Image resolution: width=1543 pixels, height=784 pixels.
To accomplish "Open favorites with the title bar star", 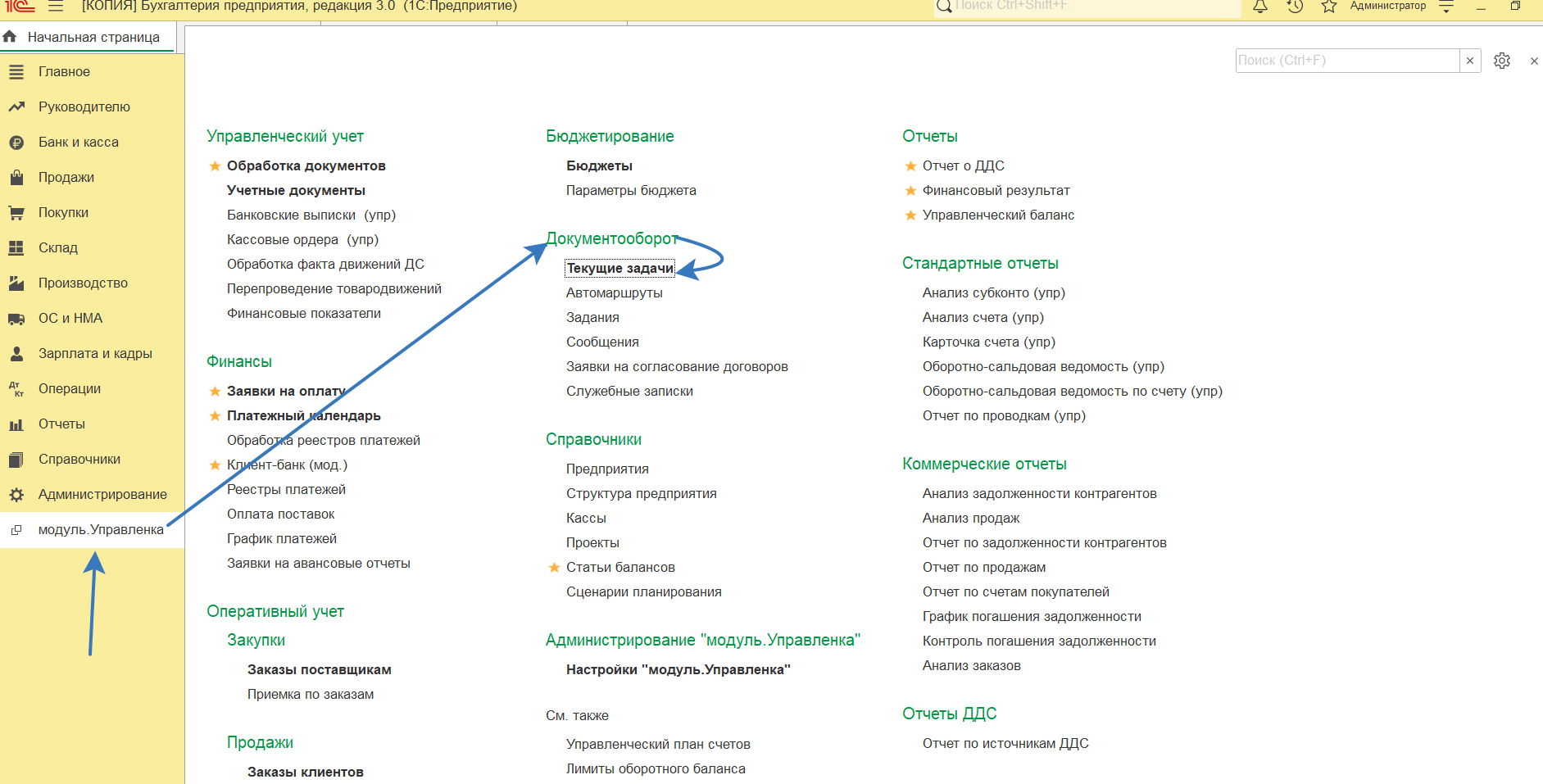I will pos(1329,6).
